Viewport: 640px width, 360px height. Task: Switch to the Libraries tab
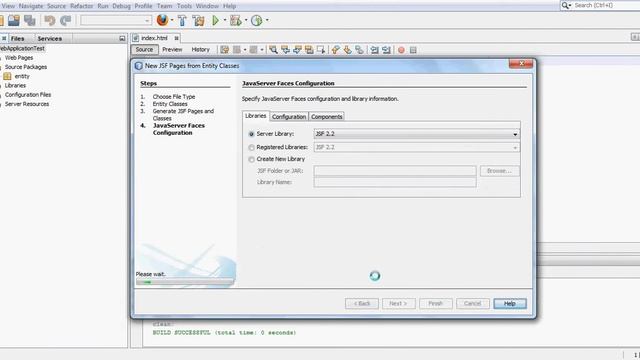point(256,116)
